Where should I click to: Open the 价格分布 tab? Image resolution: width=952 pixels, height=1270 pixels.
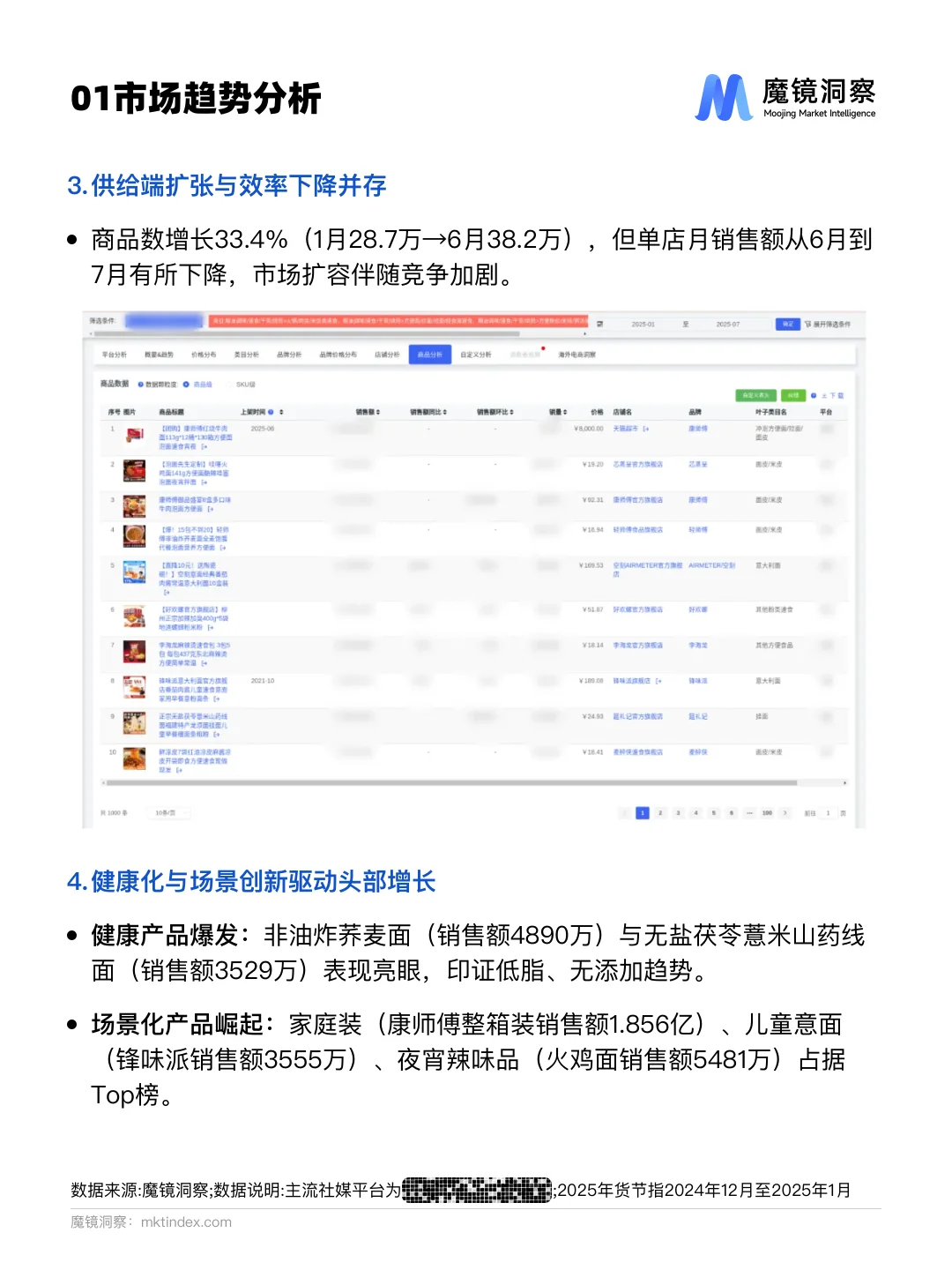point(204,355)
